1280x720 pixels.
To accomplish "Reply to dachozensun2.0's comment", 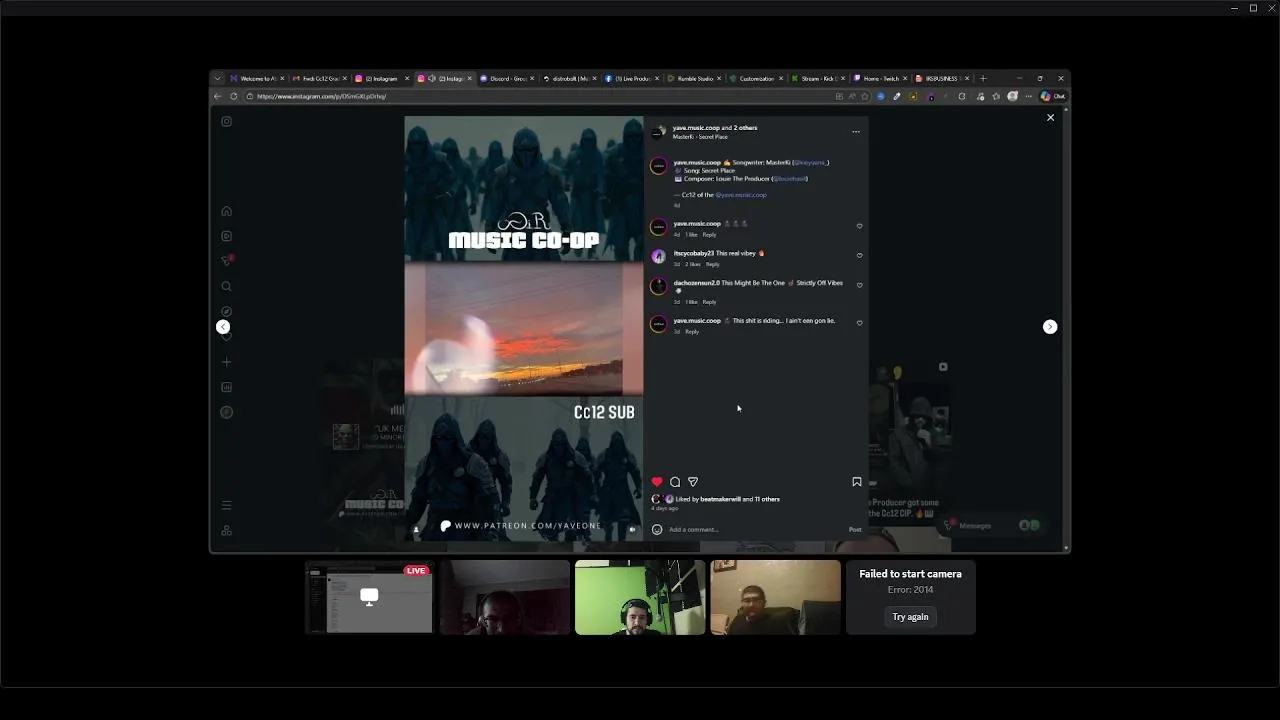I will (x=709, y=302).
